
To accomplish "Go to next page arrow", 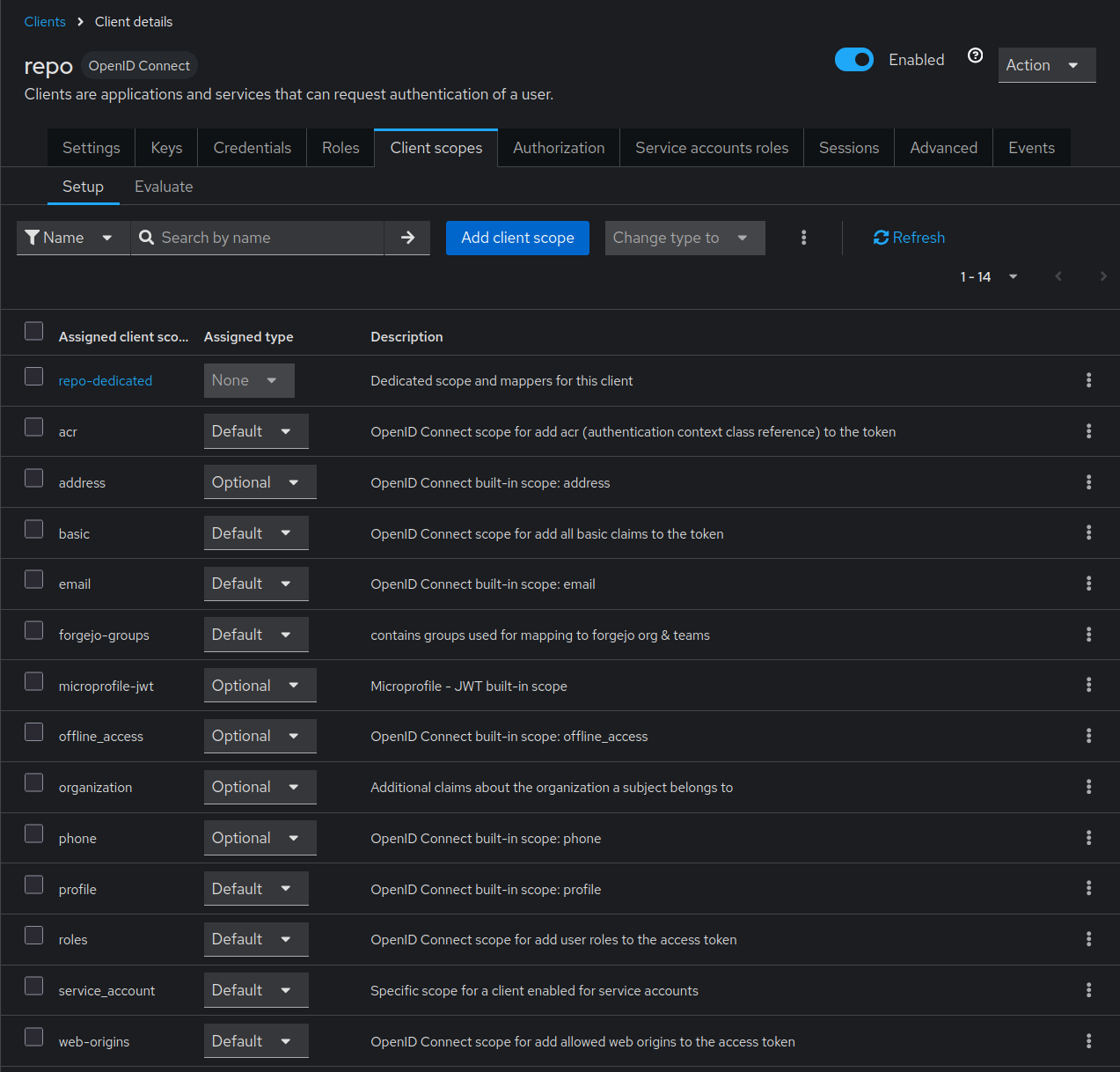I will (1102, 276).
